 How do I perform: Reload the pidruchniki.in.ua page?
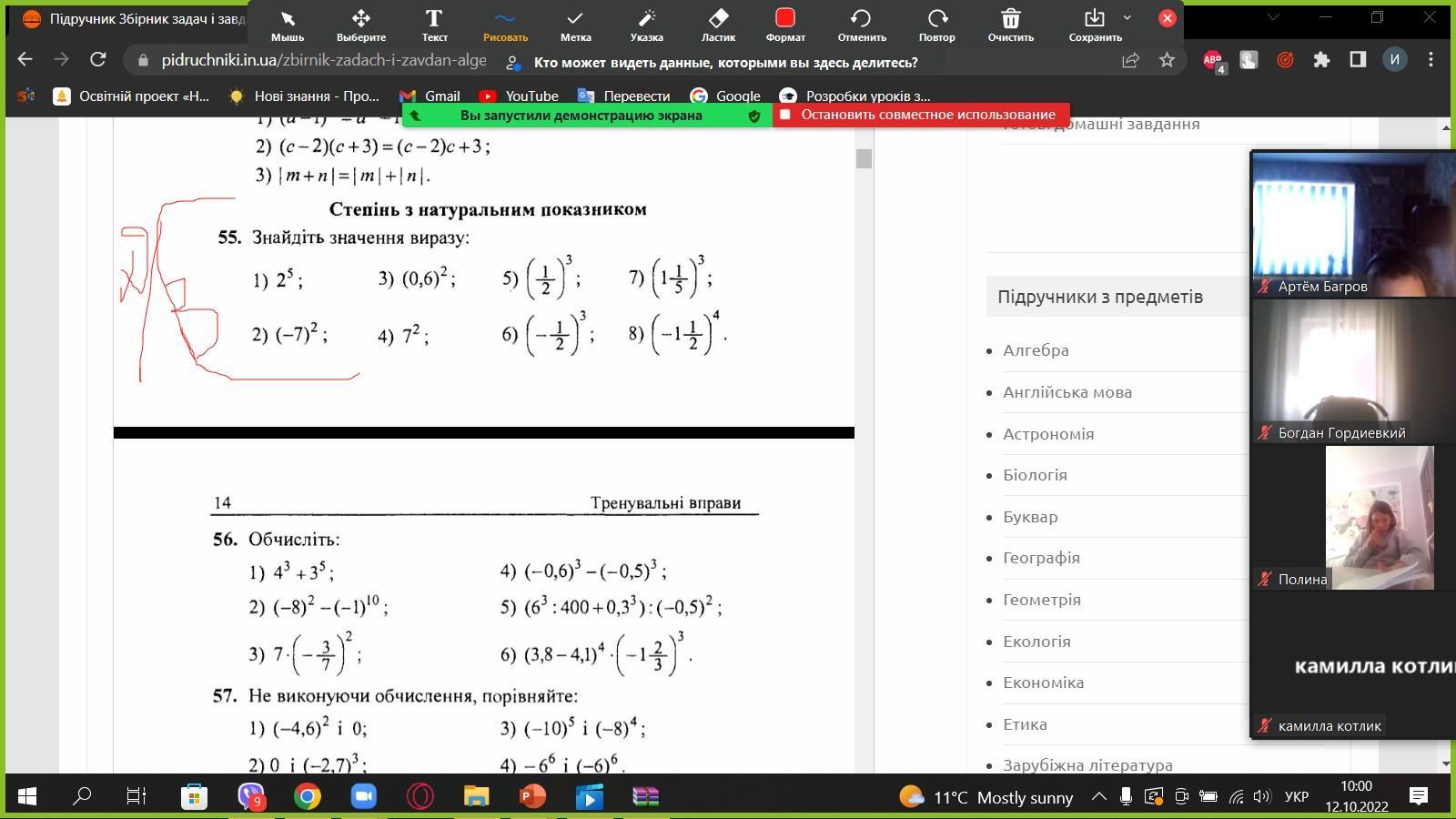coord(97,60)
